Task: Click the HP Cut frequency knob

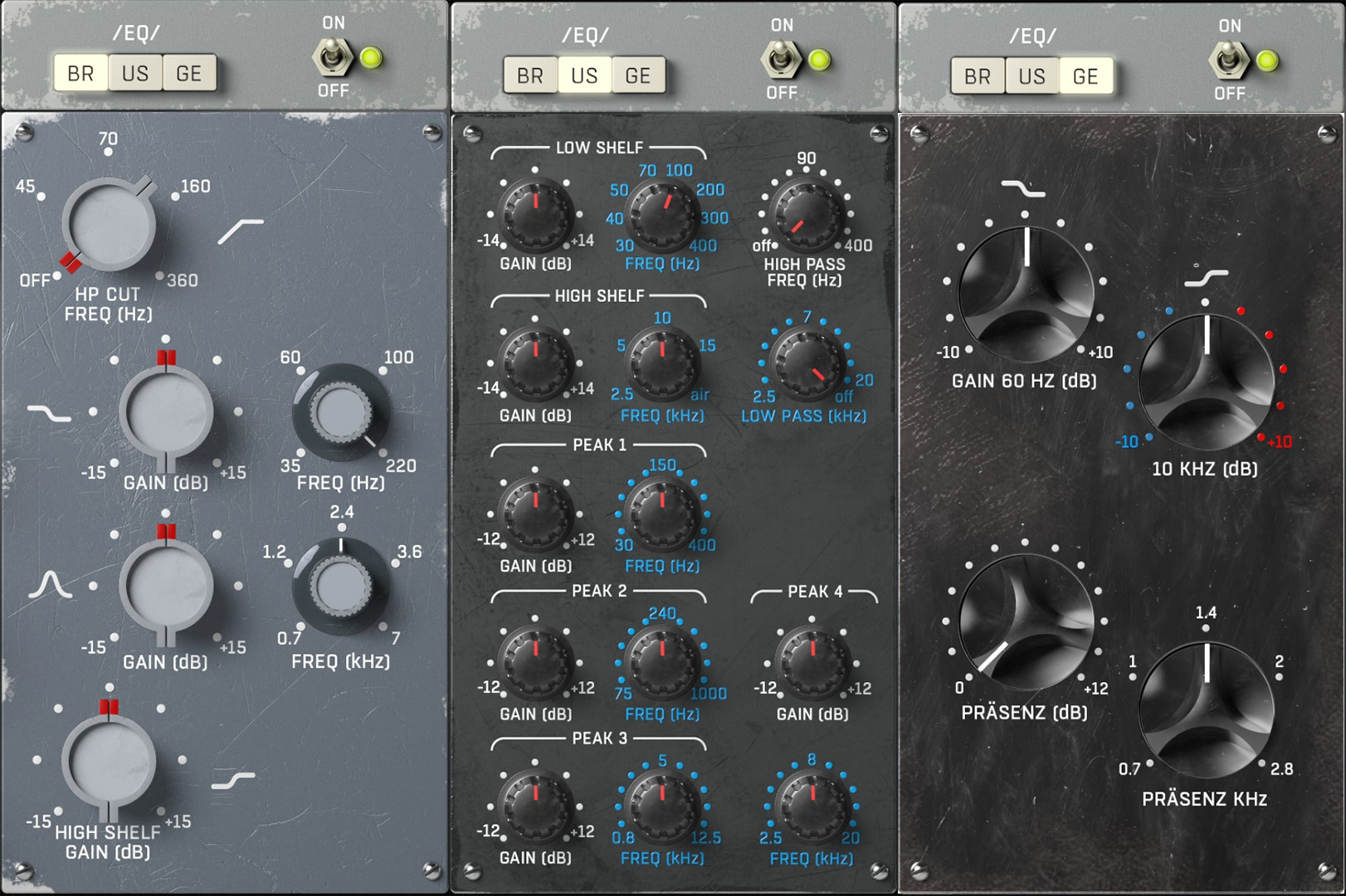Action: tap(108, 226)
